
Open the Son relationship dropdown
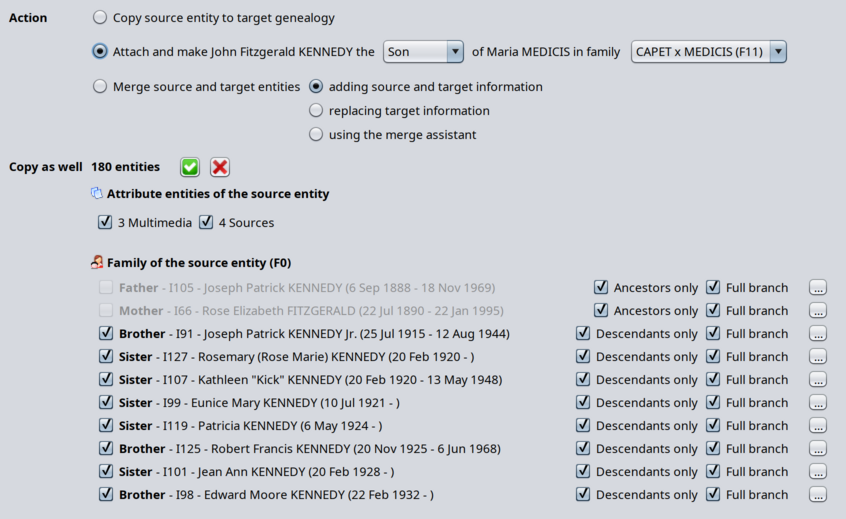pyautogui.click(x=423, y=52)
